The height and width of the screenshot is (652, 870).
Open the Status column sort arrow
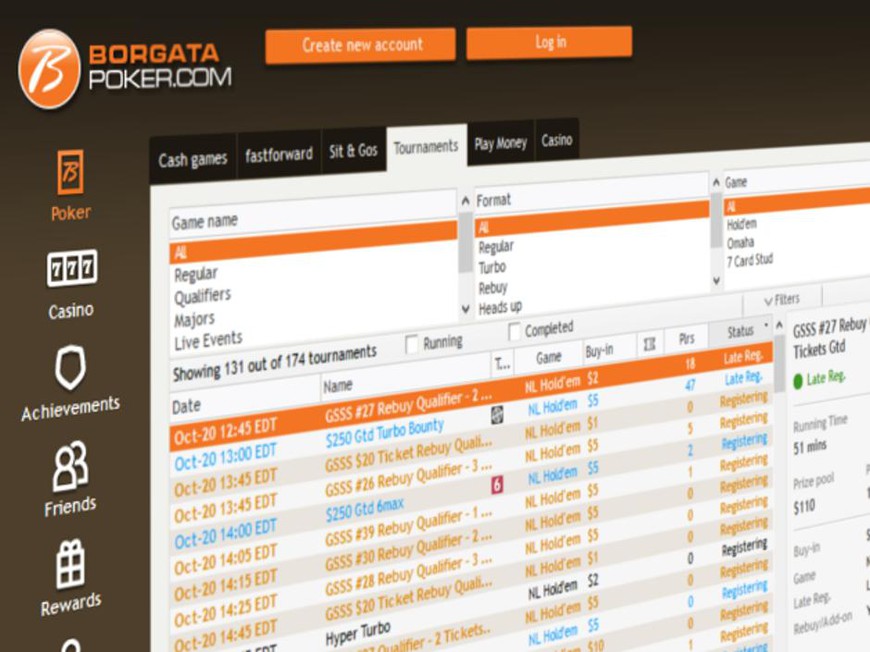pyautogui.click(x=766, y=325)
